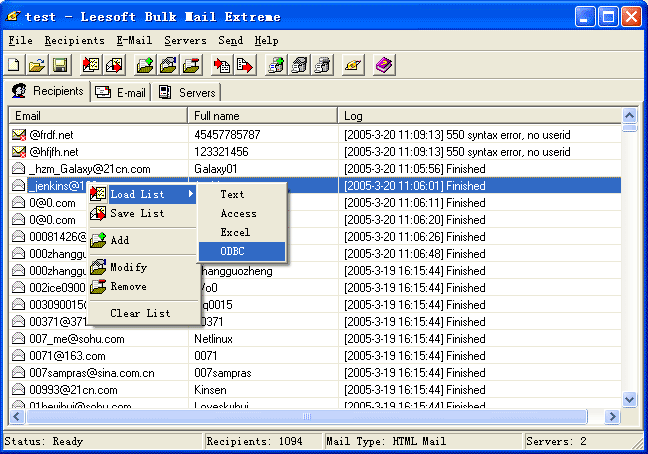
Task: Select Text in the Load List submenu
Action: 242,194
